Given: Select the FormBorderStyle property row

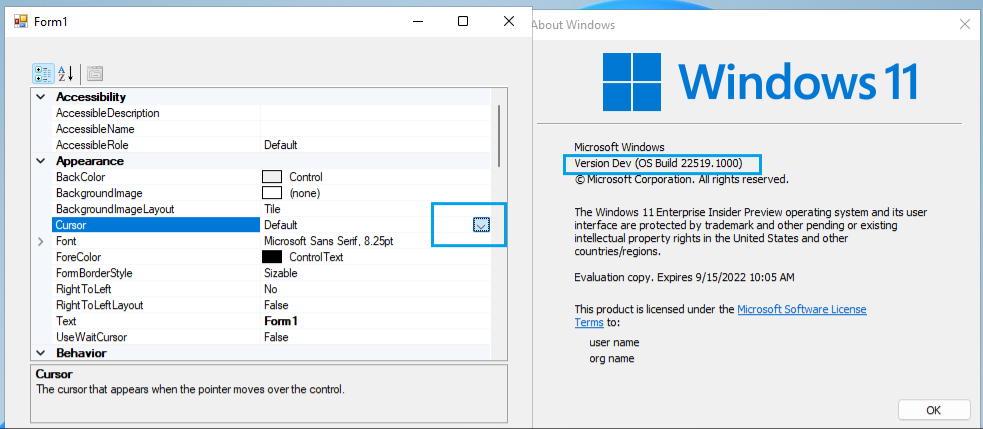Looking at the screenshot, I should click(x=271, y=273).
